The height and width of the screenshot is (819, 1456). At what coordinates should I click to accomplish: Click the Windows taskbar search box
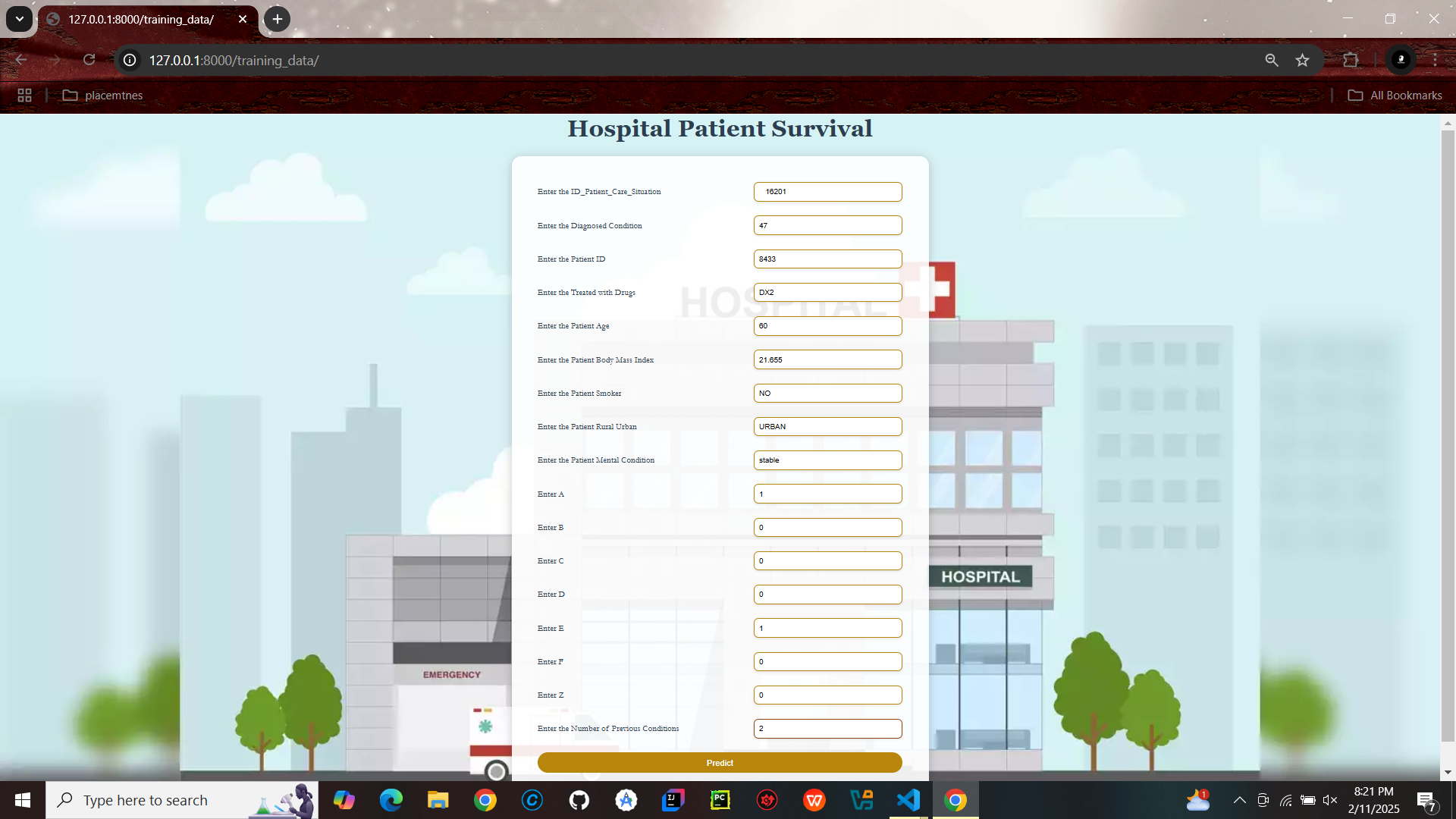click(182, 800)
